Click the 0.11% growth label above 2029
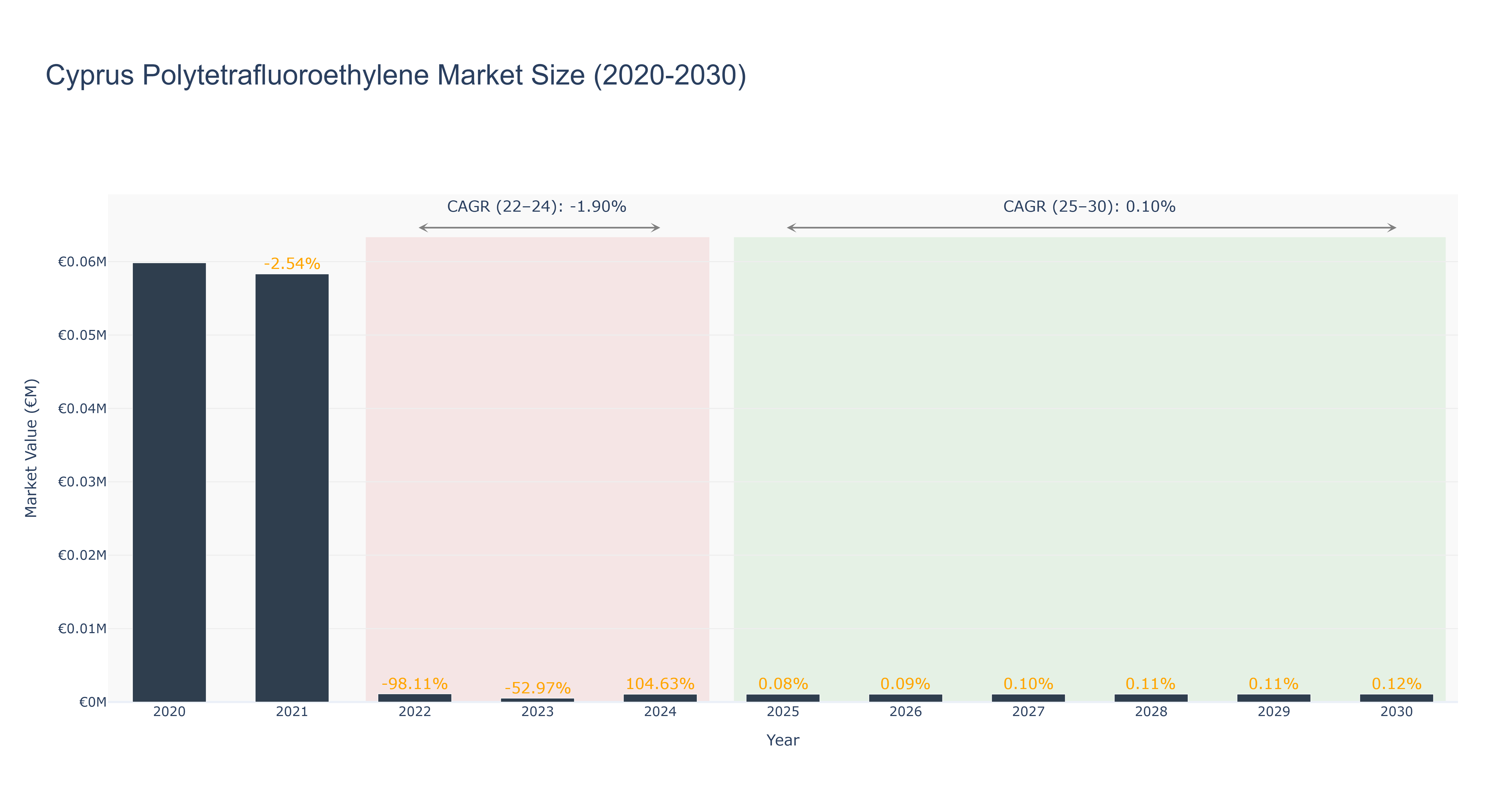This screenshot has width=1512, height=810. [x=1274, y=684]
